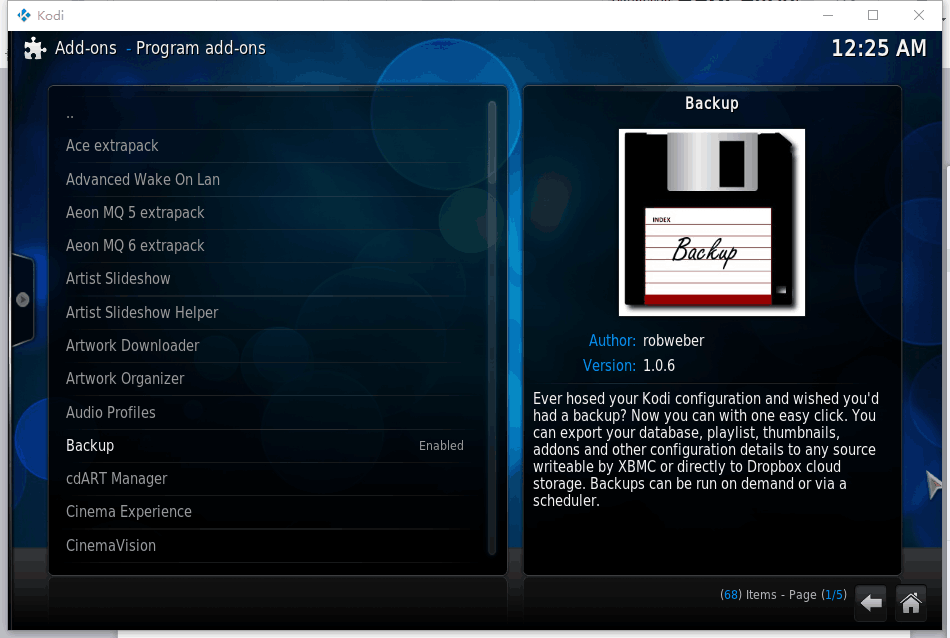Open the Artwork Organizer add-on
950x638 pixels.
pos(125,379)
